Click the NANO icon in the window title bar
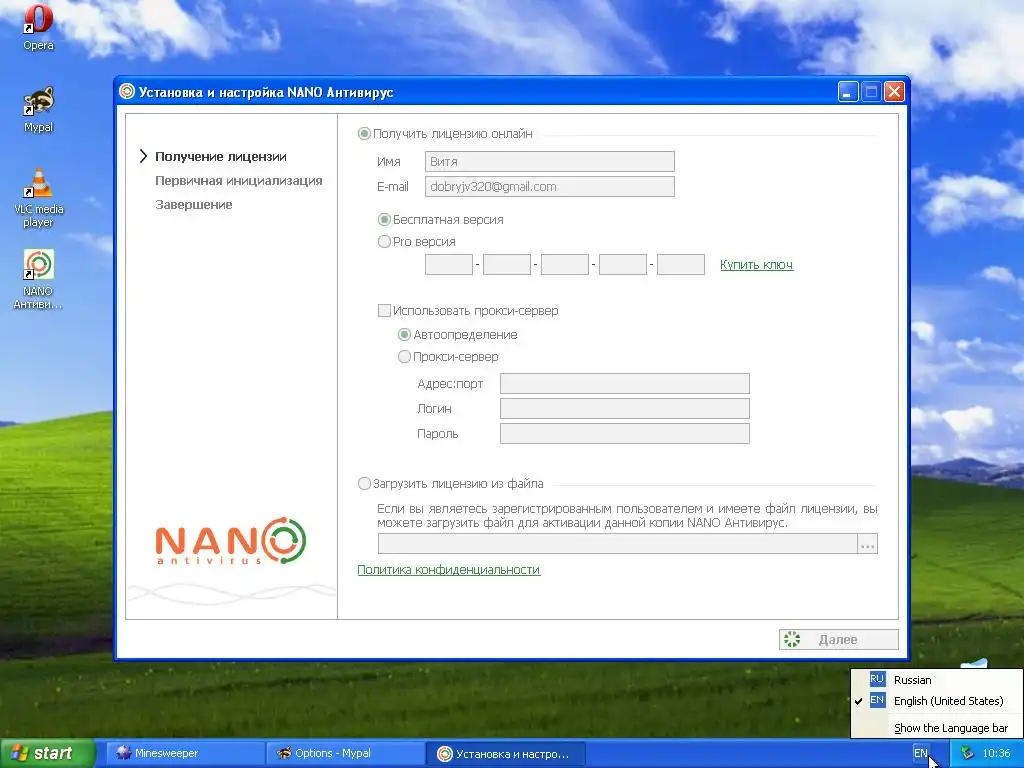 [127, 91]
